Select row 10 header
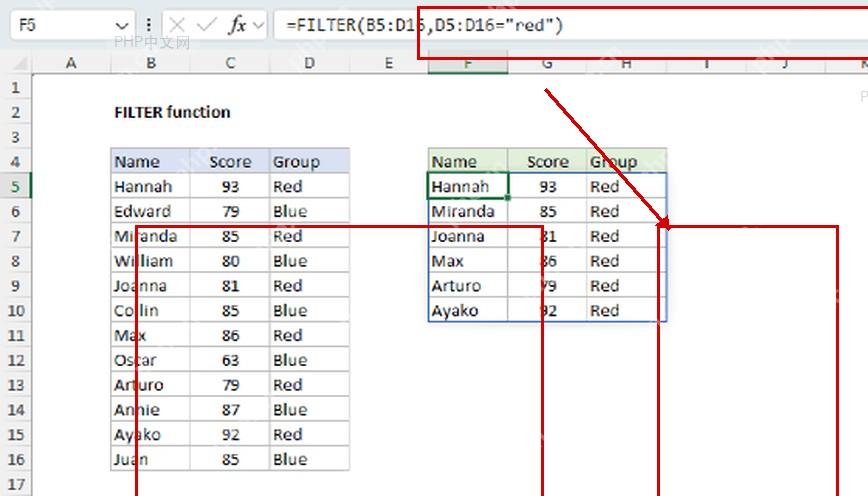This screenshot has width=868, height=496. point(16,311)
